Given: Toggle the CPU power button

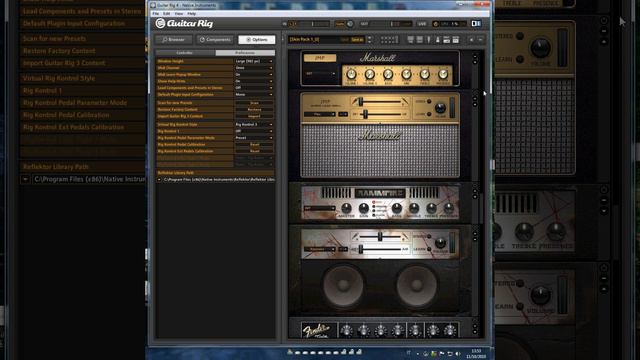Looking at the screenshot, I should pos(436,24).
